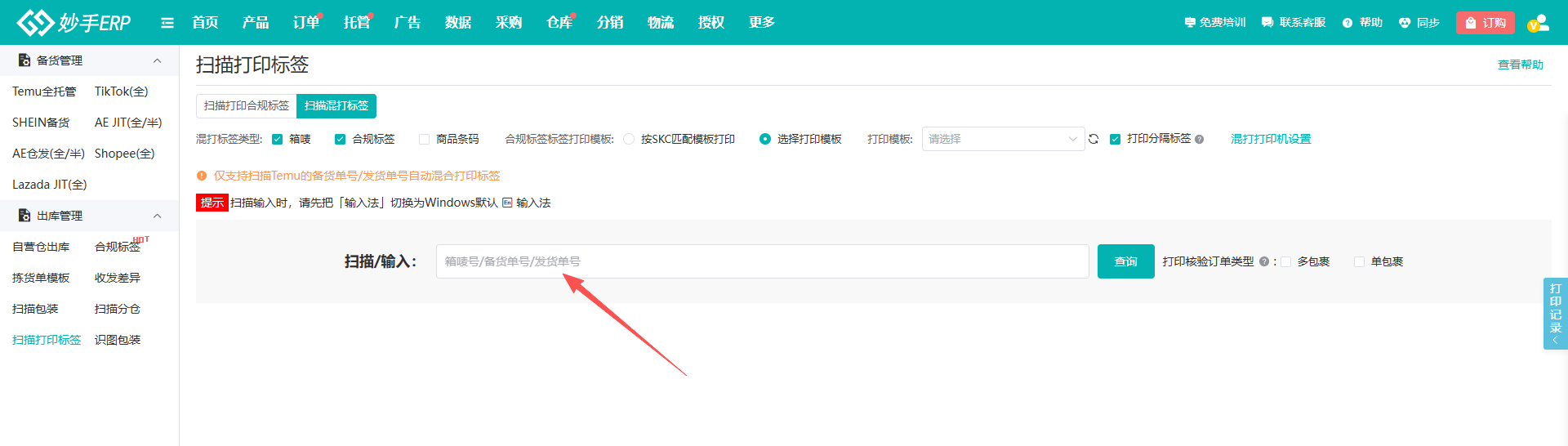Click the refresh icon beside 打印模板
The width and height of the screenshot is (1568, 446).
(1094, 139)
